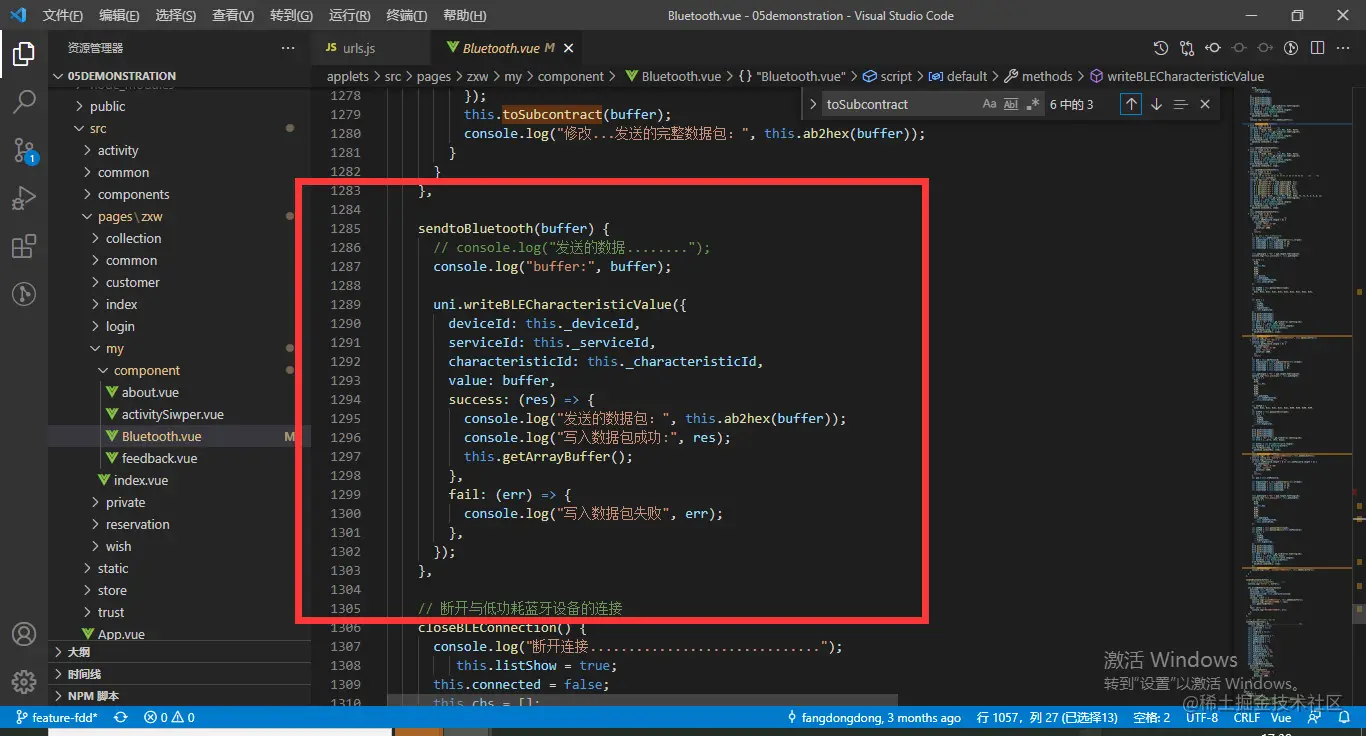The image size is (1366, 736).
Task: Open the 选择(S) menu
Action: pyautogui.click(x=176, y=15)
